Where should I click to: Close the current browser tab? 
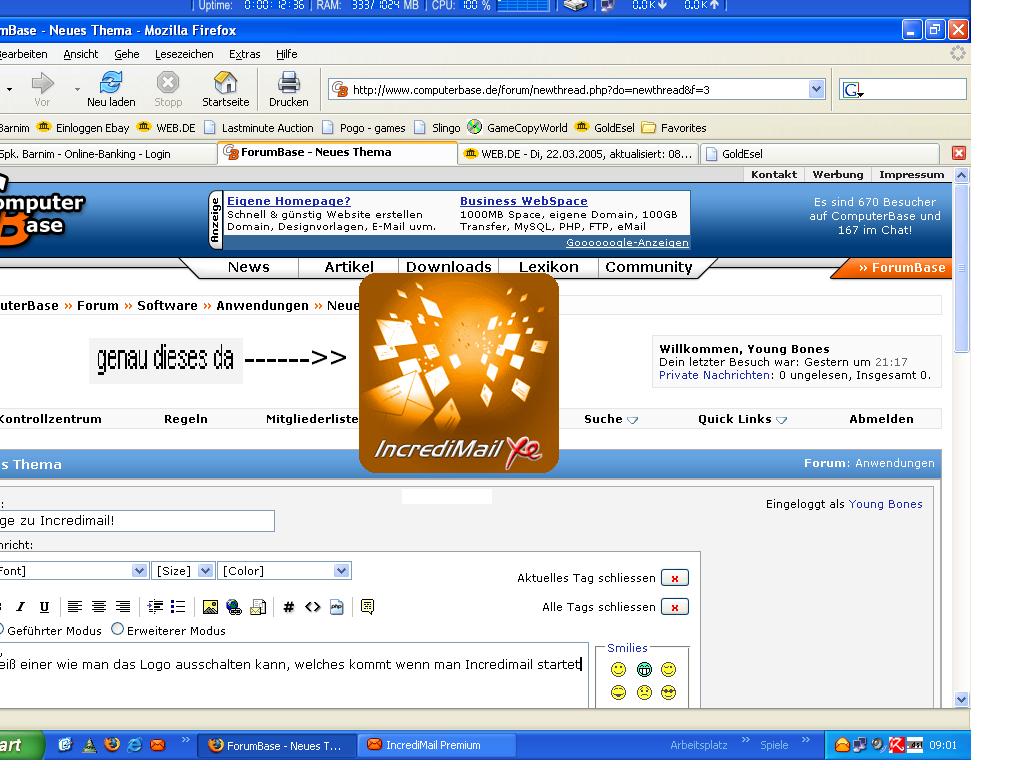959,153
